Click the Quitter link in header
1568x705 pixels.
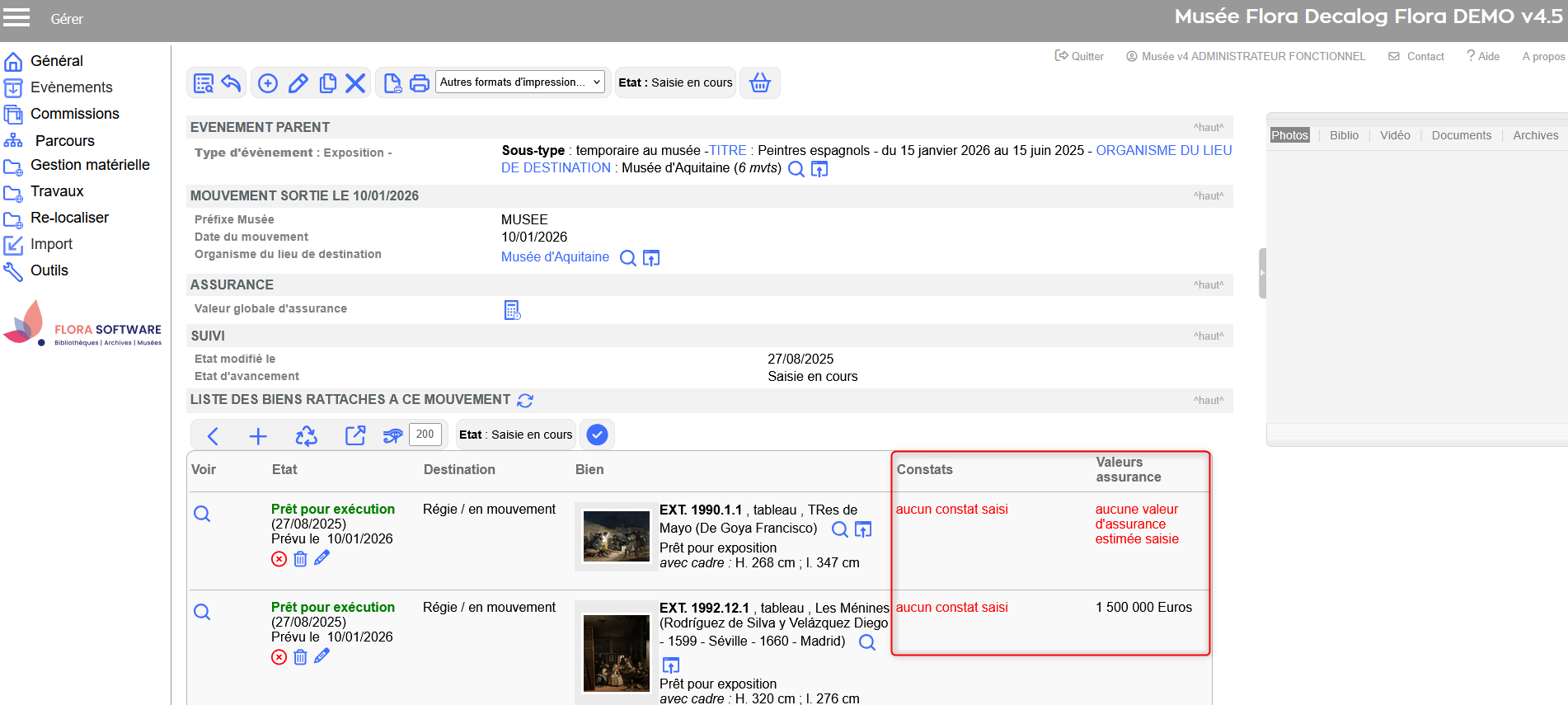coord(1079,56)
